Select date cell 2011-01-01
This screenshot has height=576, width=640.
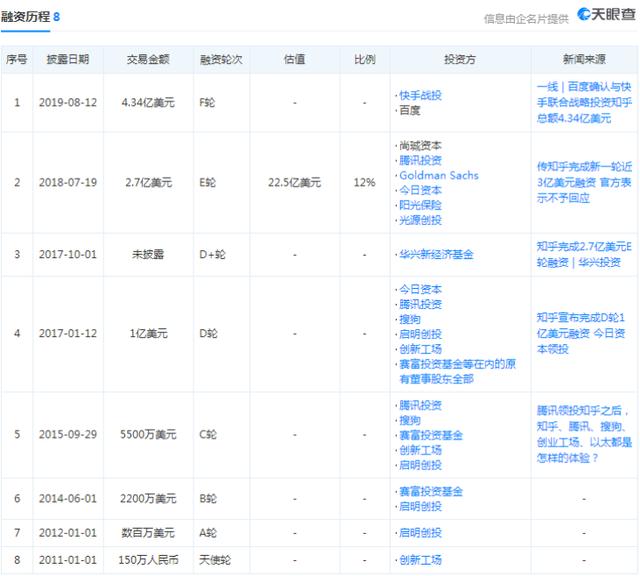[x=68, y=560]
